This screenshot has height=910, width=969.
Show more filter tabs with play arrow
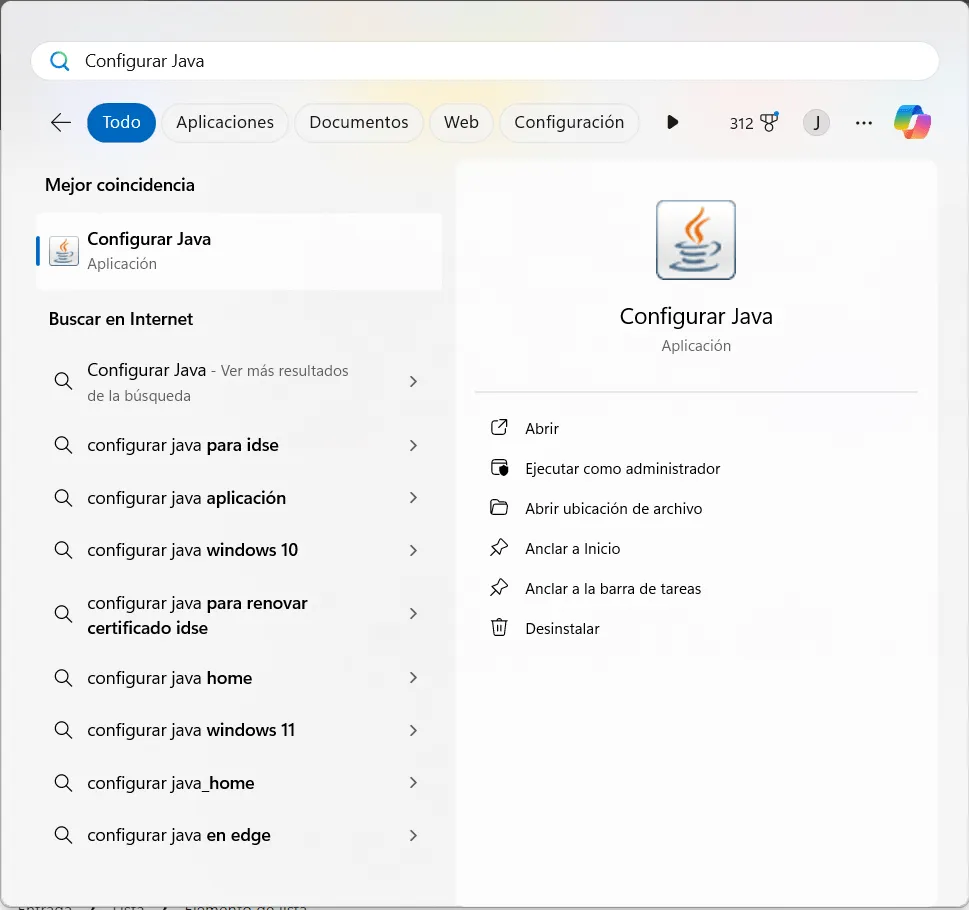[672, 122]
